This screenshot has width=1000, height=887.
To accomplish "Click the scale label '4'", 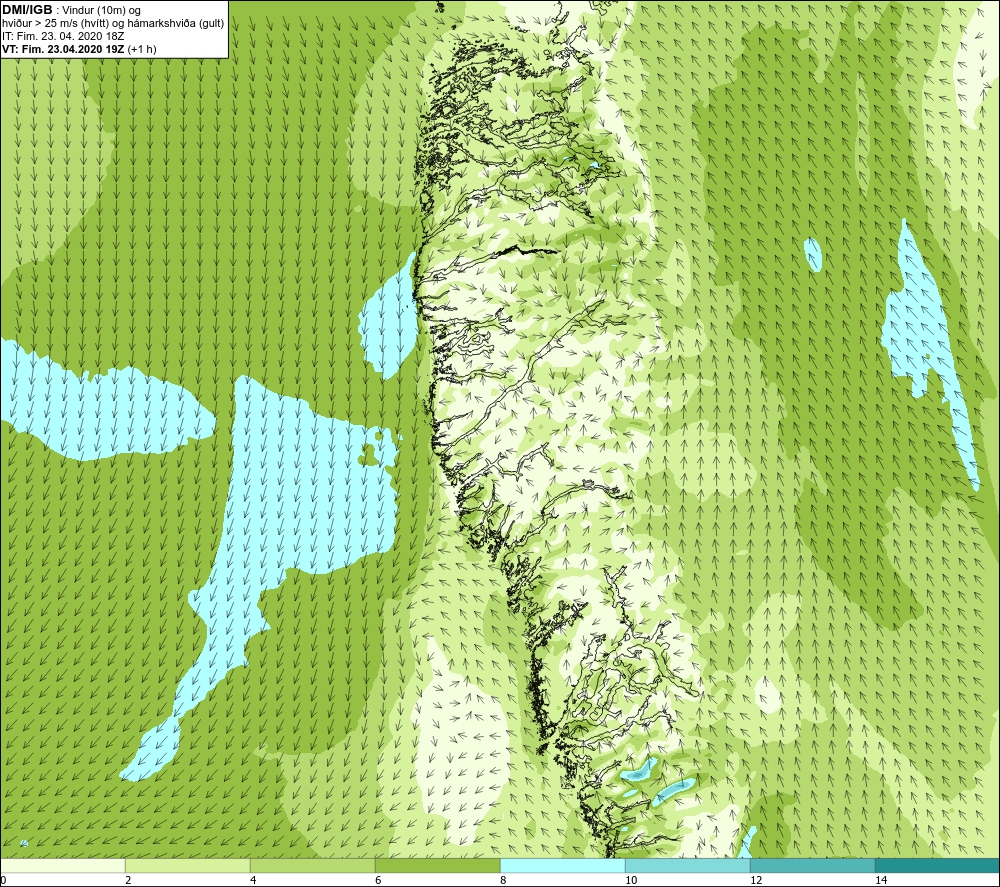I will (253, 880).
